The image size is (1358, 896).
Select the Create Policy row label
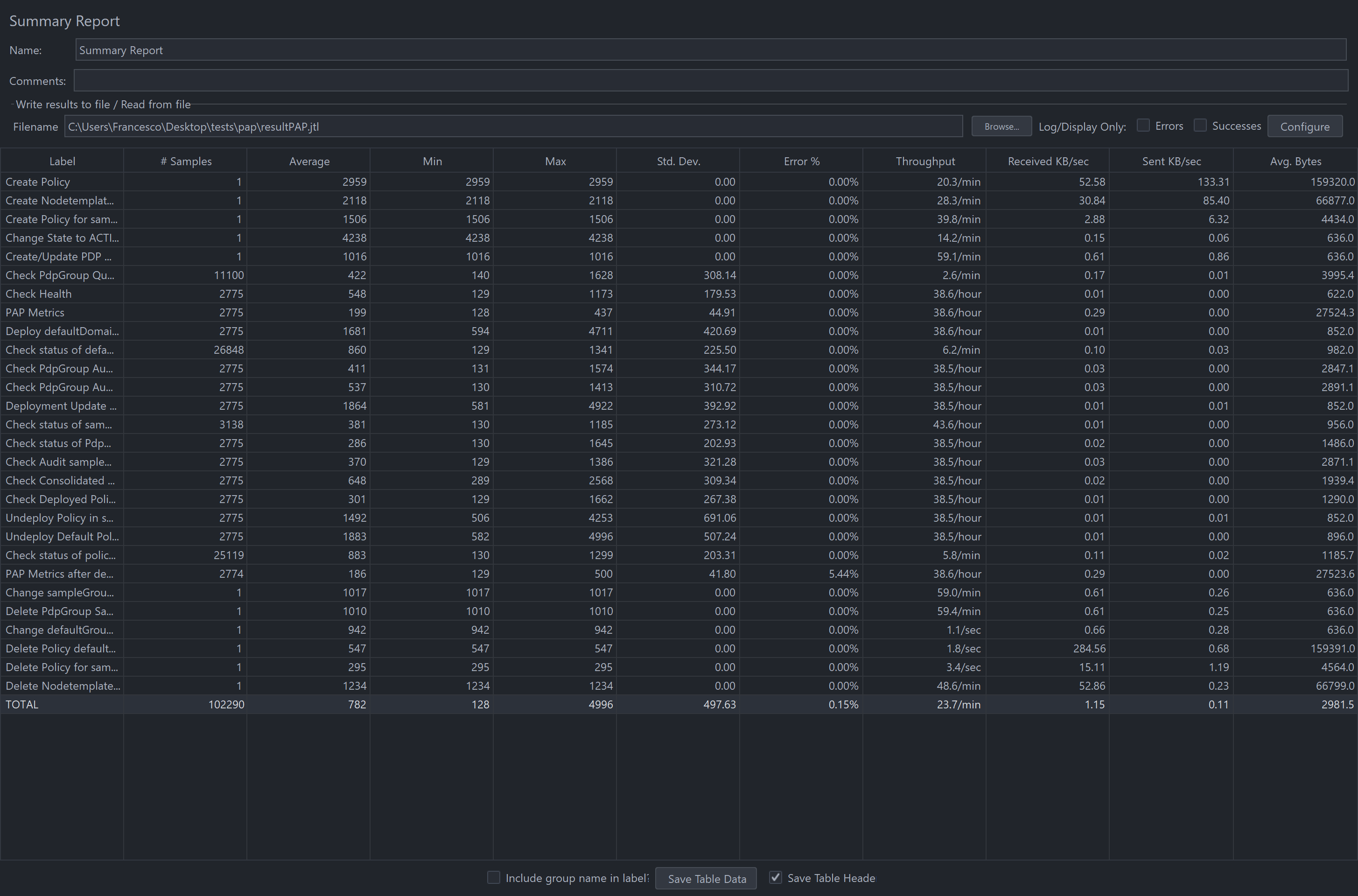point(38,182)
